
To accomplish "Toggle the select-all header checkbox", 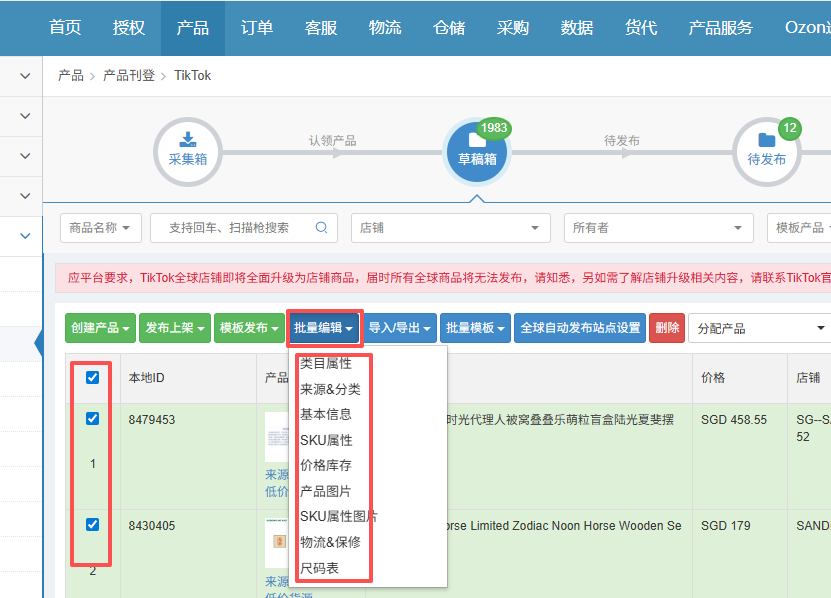I will point(92,378).
